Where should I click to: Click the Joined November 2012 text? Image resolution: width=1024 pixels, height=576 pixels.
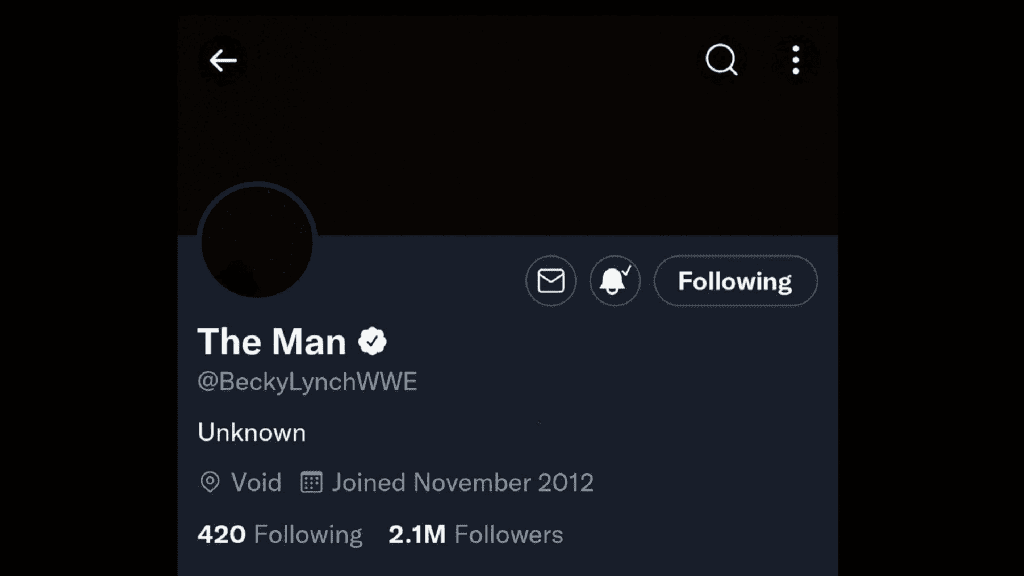coord(463,483)
